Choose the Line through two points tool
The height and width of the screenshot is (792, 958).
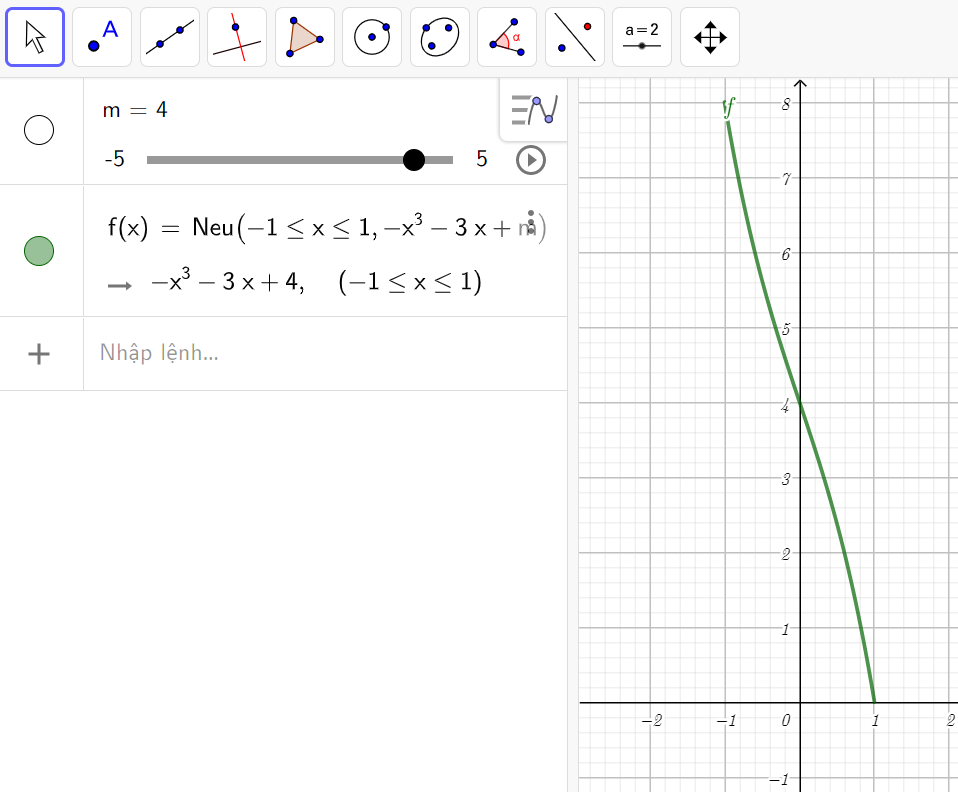(x=170, y=37)
